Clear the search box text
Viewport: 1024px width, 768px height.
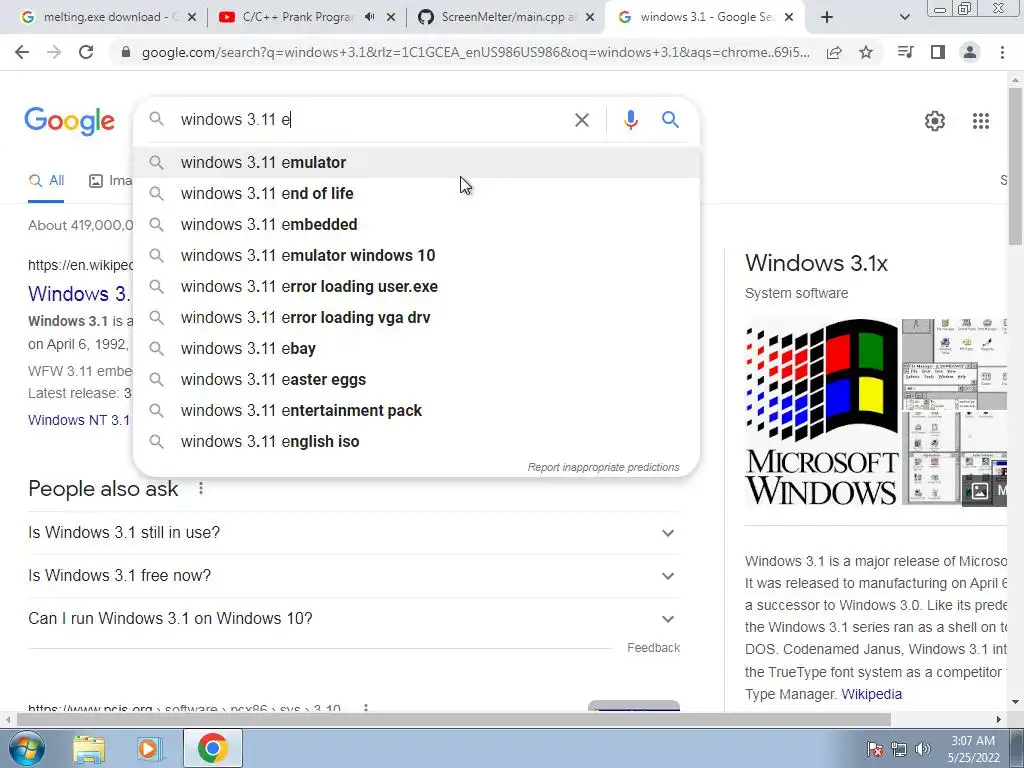point(581,120)
